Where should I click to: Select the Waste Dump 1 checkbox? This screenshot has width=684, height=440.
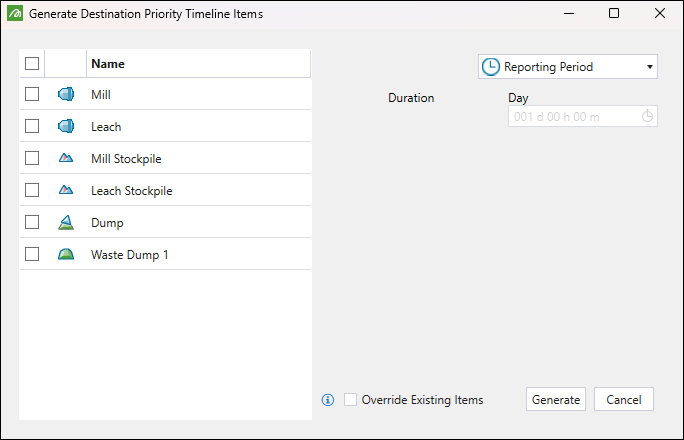tap(32, 254)
